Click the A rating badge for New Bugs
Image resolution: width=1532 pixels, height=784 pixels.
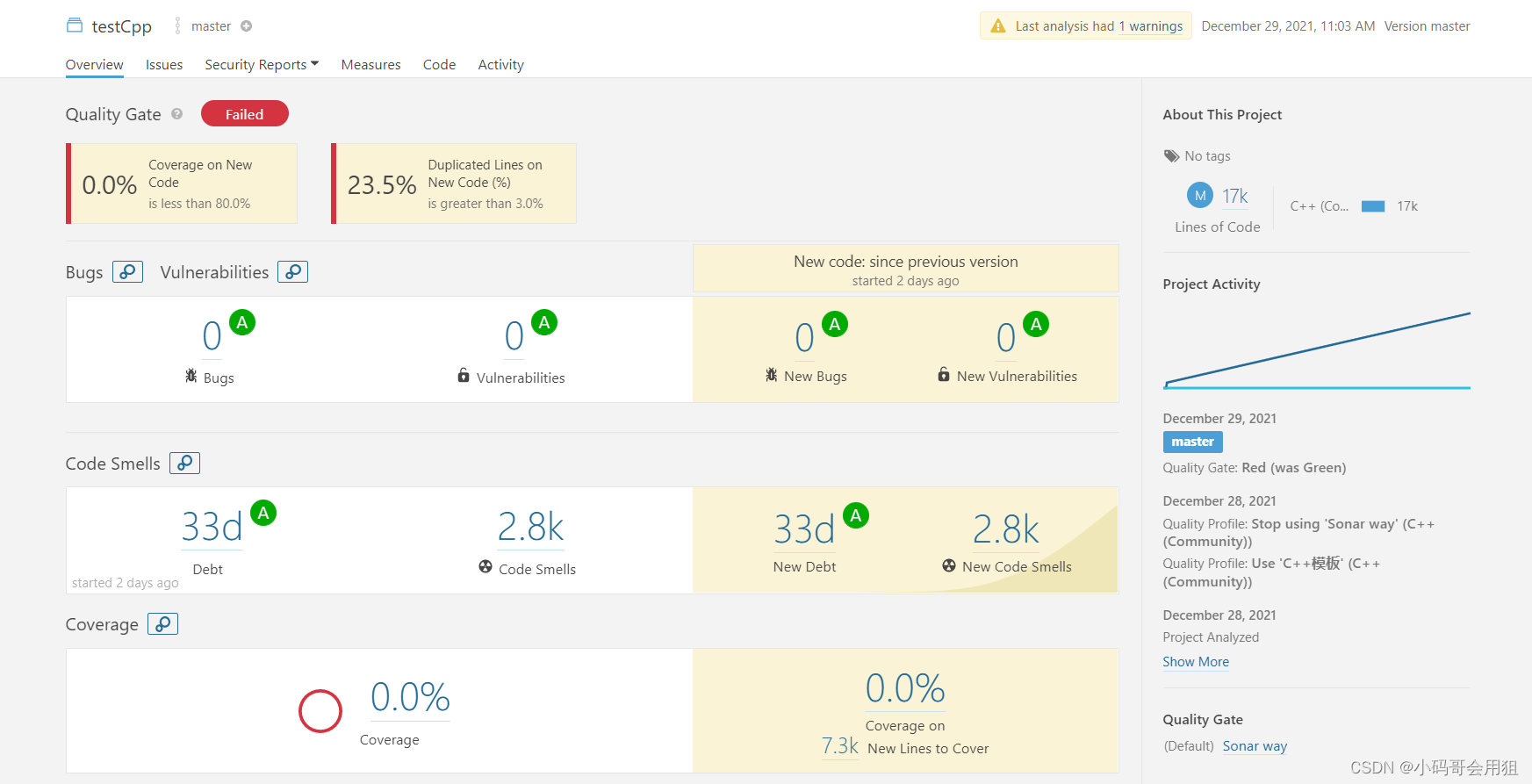[x=835, y=324]
